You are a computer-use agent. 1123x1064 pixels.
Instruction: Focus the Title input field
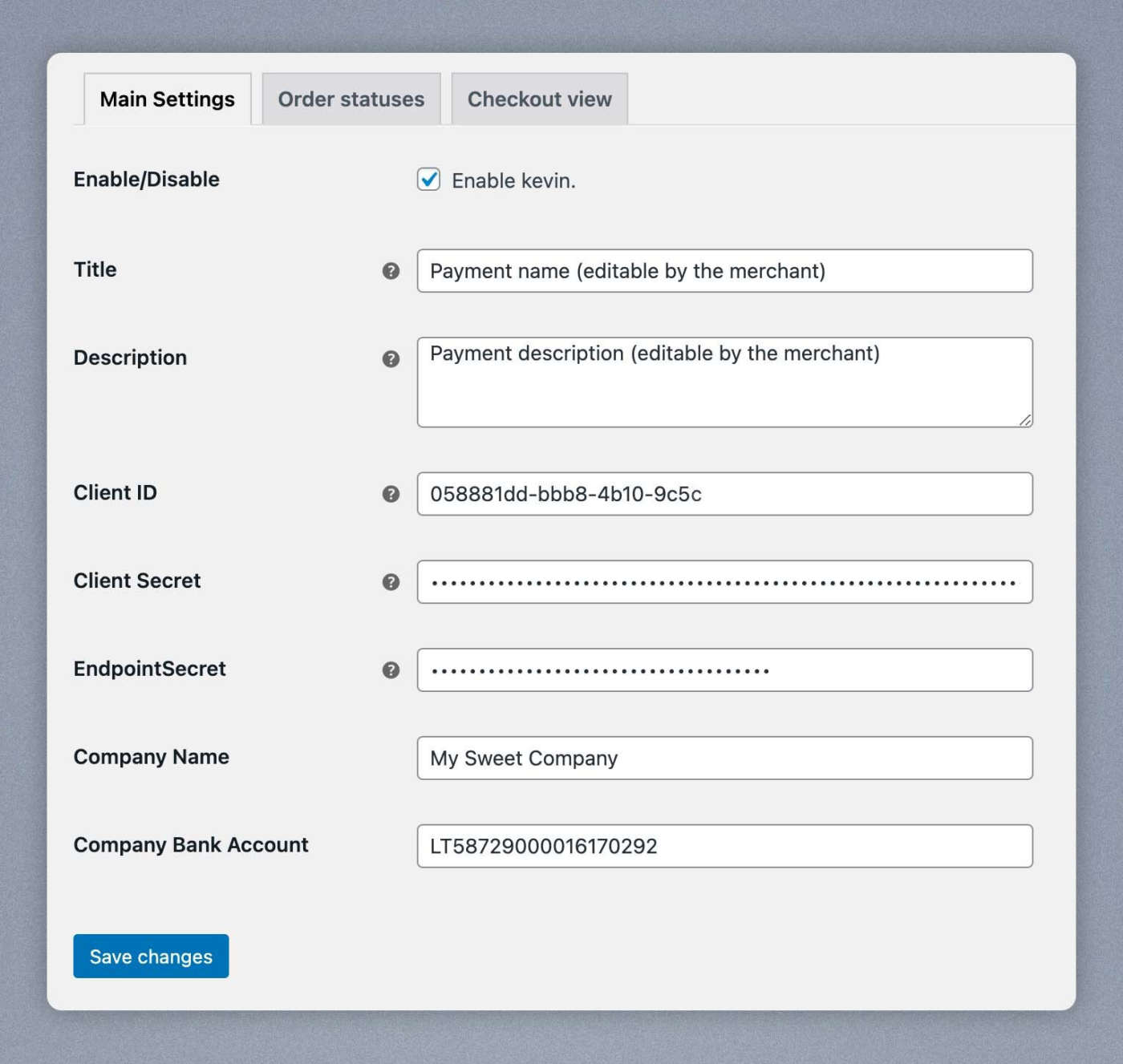click(724, 271)
